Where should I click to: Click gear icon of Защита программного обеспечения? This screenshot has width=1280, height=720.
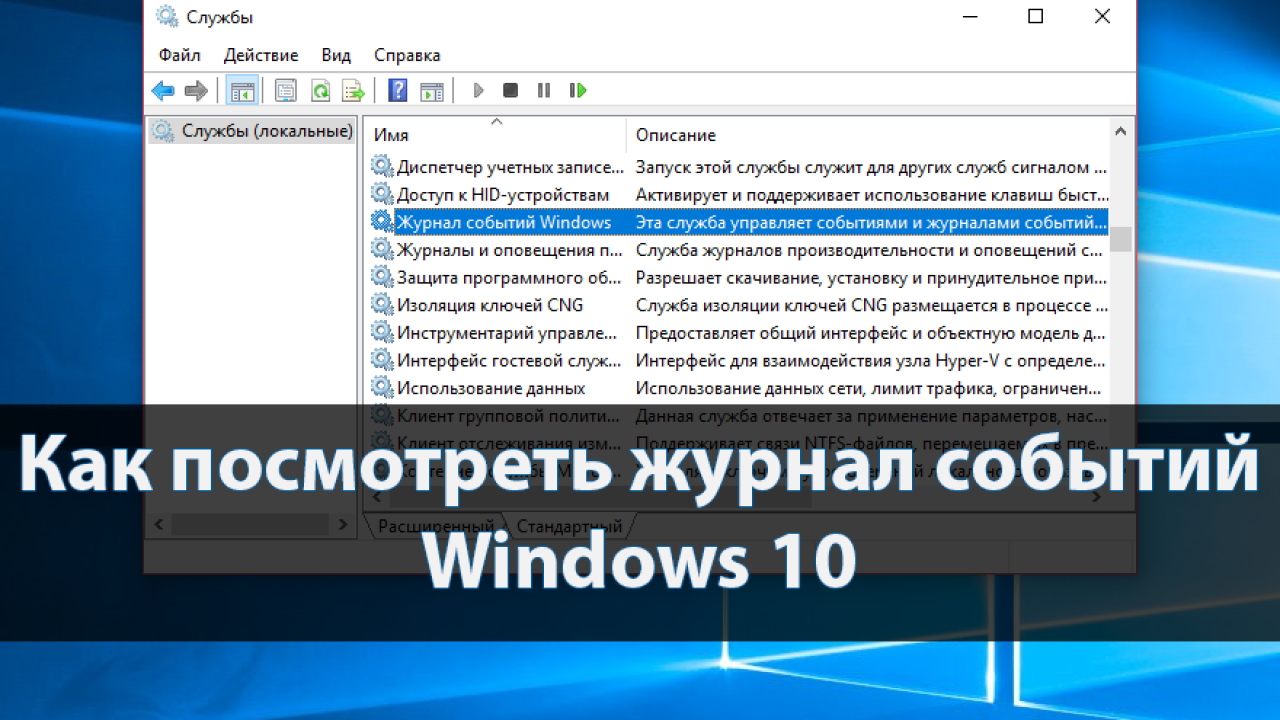(381, 277)
